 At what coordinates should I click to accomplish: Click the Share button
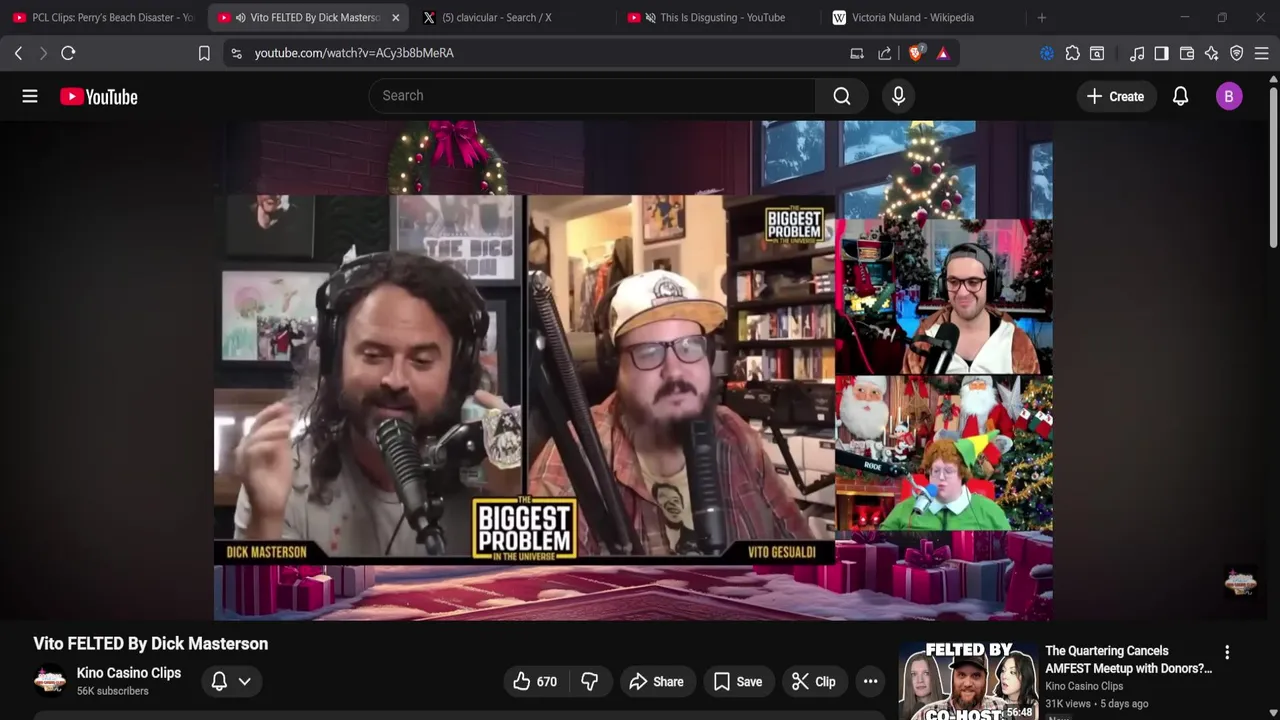(656, 681)
